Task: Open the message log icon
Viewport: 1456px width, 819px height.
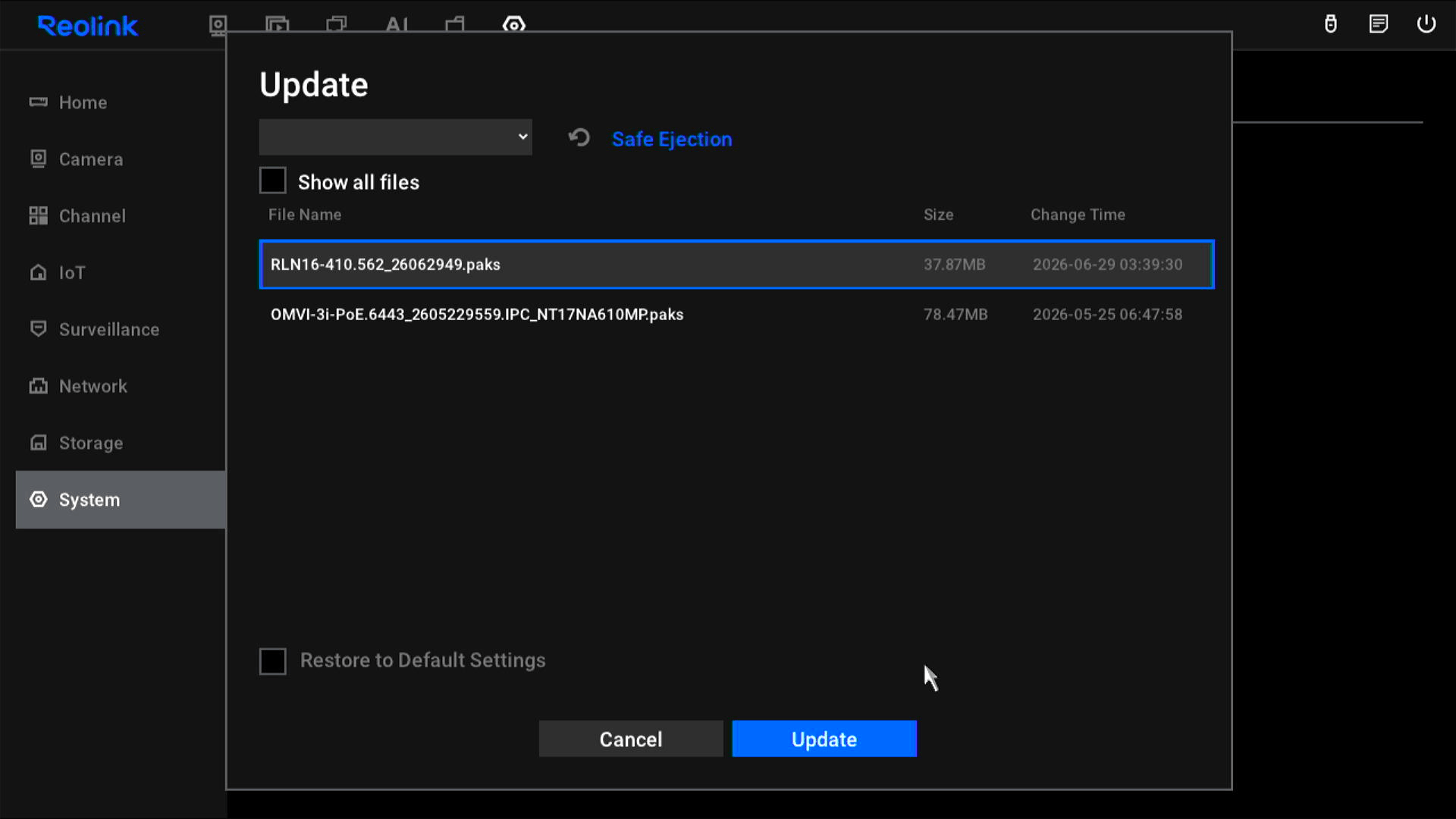Action: pyautogui.click(x=1379, y=24)
